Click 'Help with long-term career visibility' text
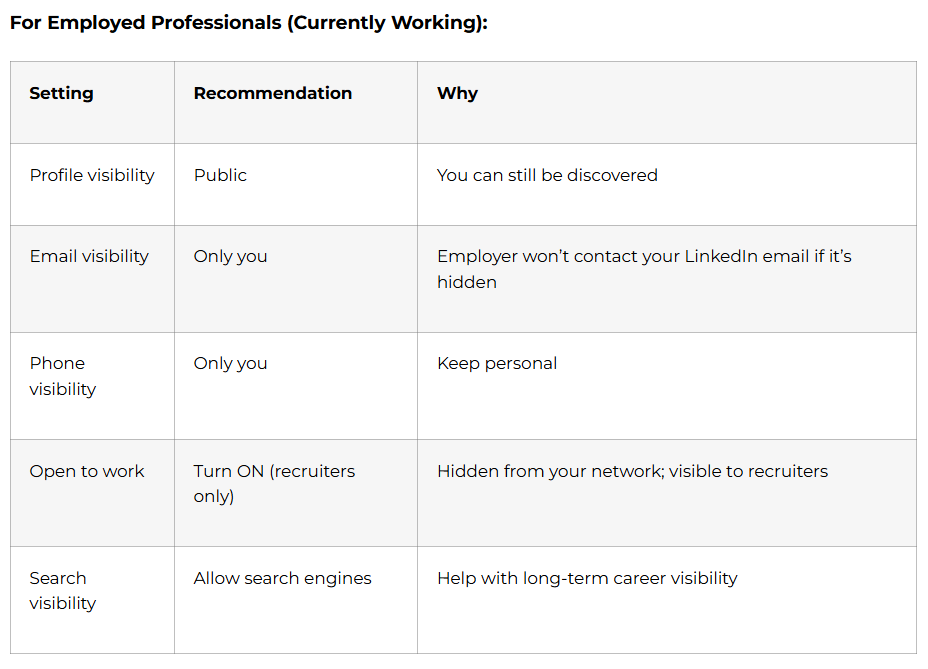The image size is (928, 669). point(587,578)
